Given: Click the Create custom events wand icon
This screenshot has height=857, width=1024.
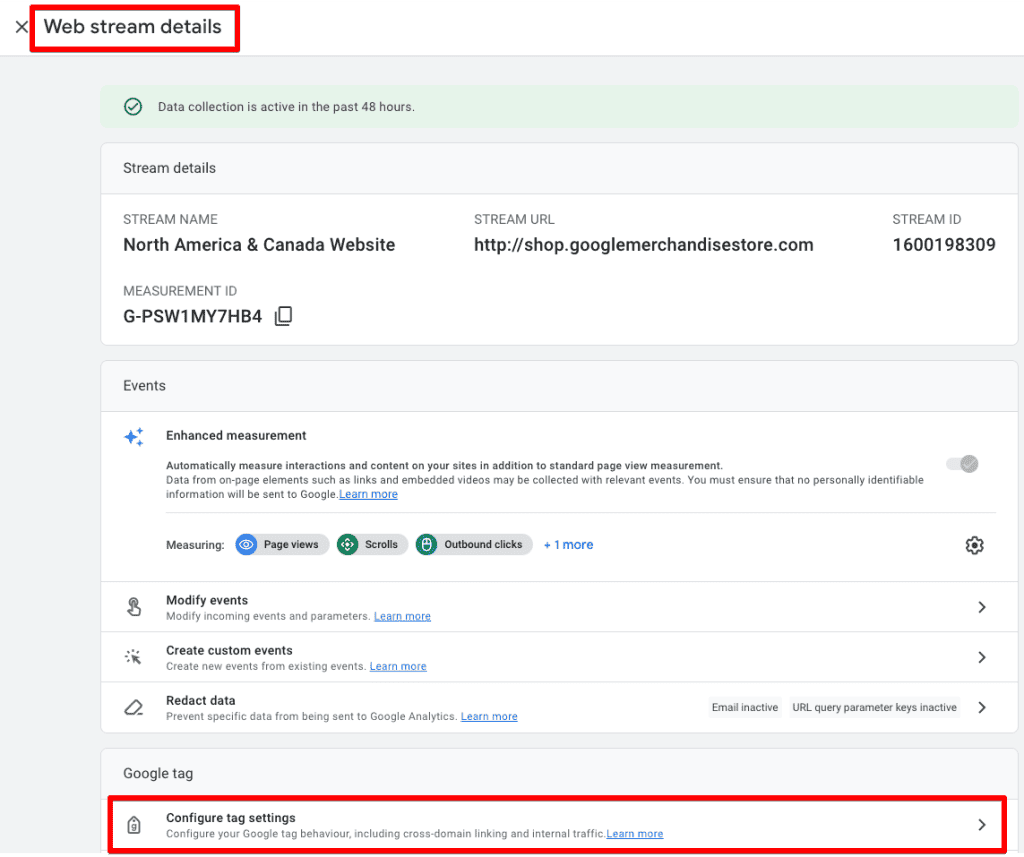Looking at the screenshot, I should (x=134, y=656).
